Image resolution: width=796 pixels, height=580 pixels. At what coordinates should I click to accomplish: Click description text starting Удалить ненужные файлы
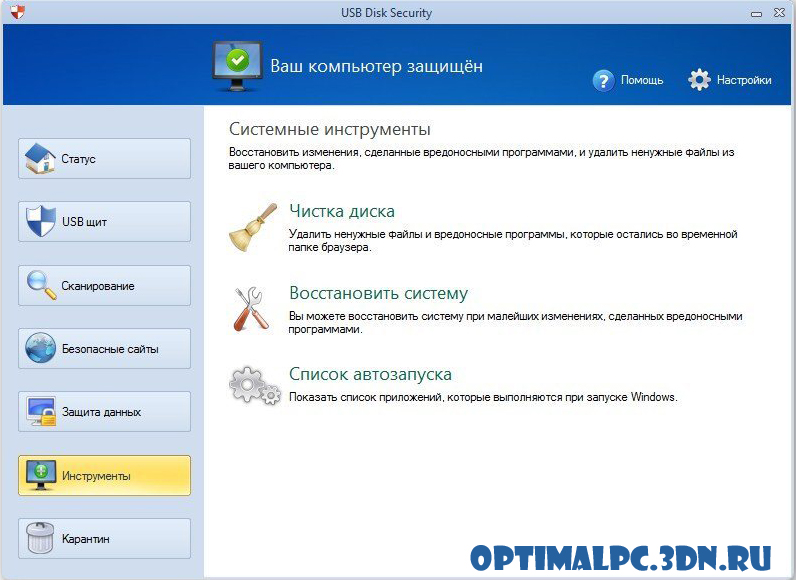(x=513, y=241)
